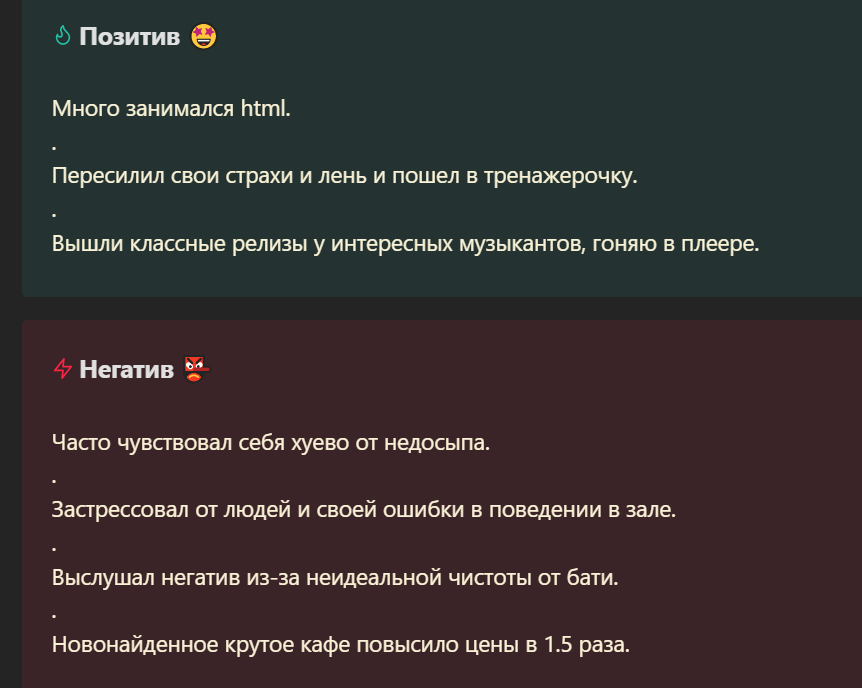Click the dot separator below 'Много занимался html.'
The height and width of the screenshot is (688, 862).
point(54,147)
